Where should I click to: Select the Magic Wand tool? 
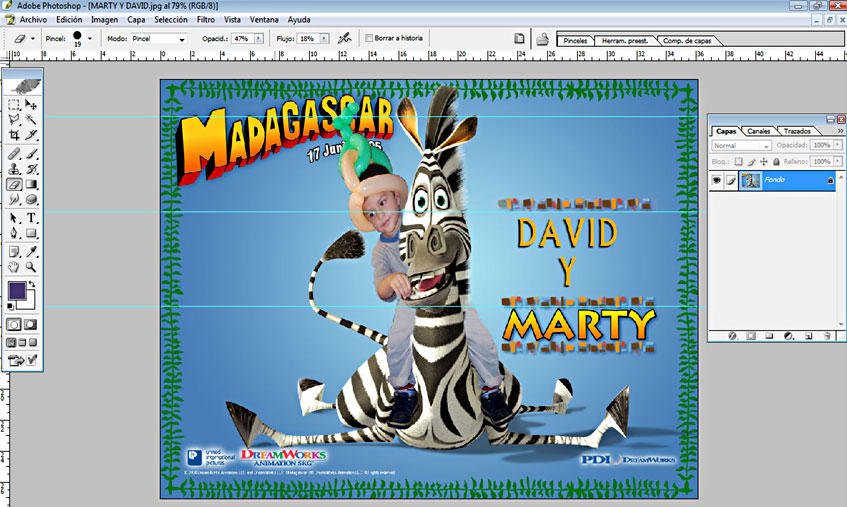31,119
